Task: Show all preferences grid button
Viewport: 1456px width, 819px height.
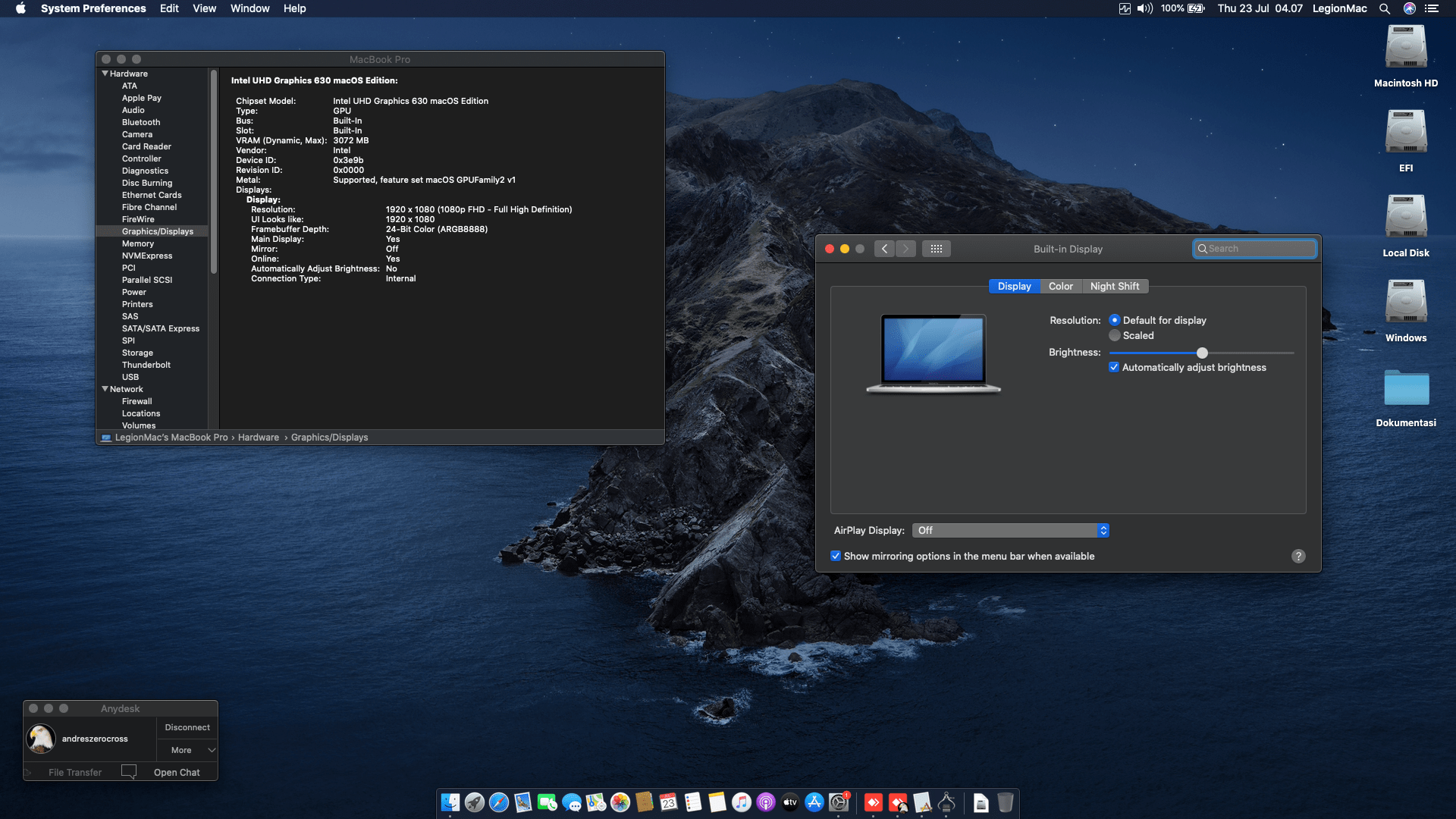Action: [x=937, y=249]
